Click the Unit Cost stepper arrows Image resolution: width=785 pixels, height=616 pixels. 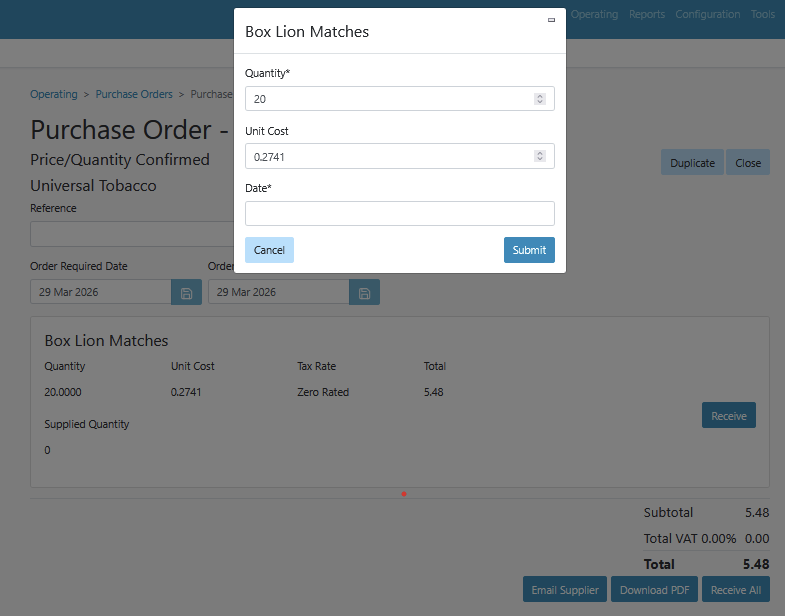(x=540, y=156)
